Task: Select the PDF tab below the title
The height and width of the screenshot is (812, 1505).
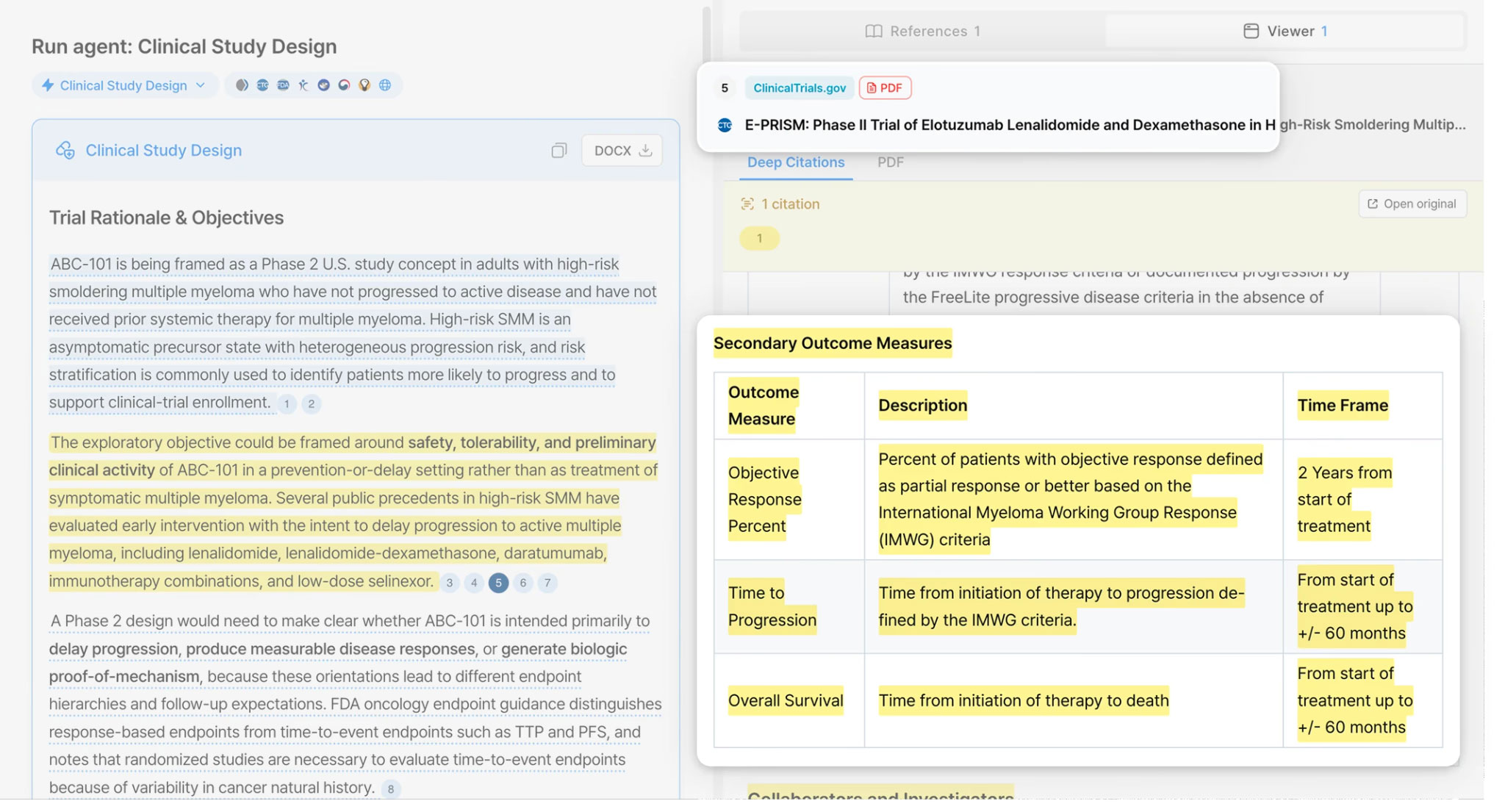Action: click(891, 162)
